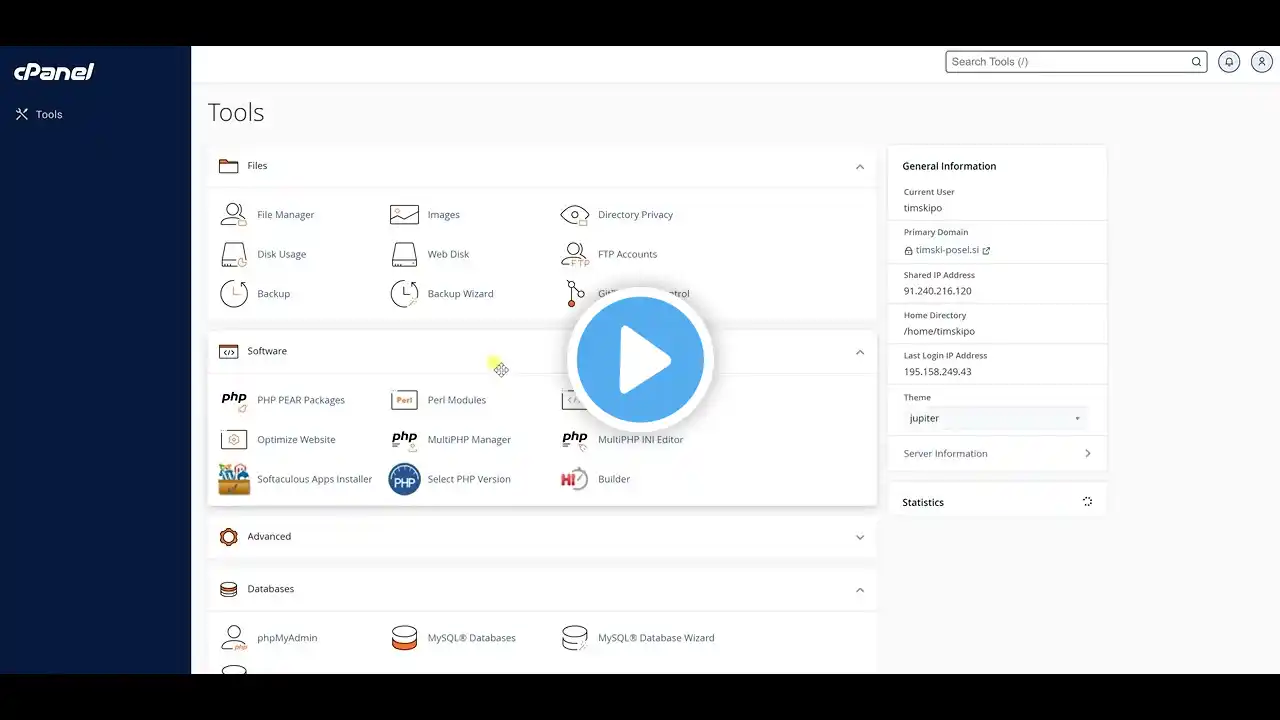Viewport: 1280px width, 720px height.
Task: Open the Select PHP Version link text
Action: point(469,479)
